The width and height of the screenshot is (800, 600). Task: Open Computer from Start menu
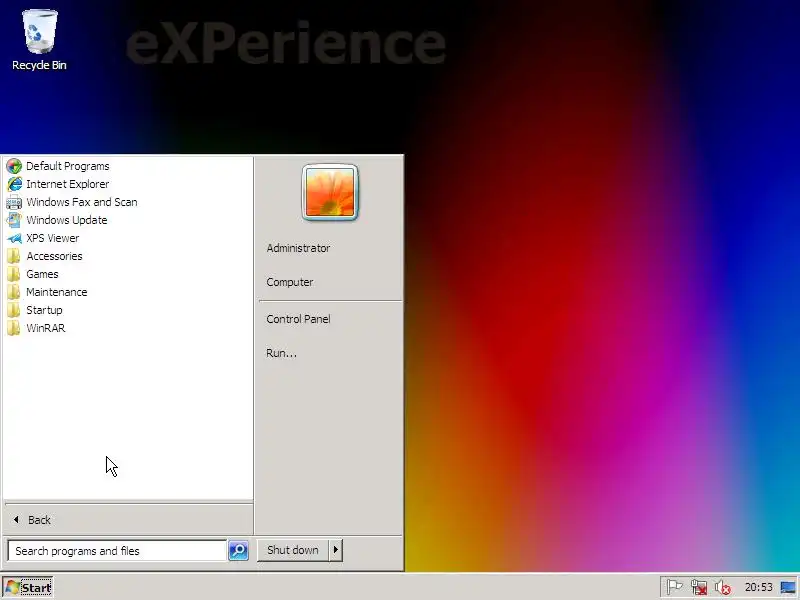point(290,282)
